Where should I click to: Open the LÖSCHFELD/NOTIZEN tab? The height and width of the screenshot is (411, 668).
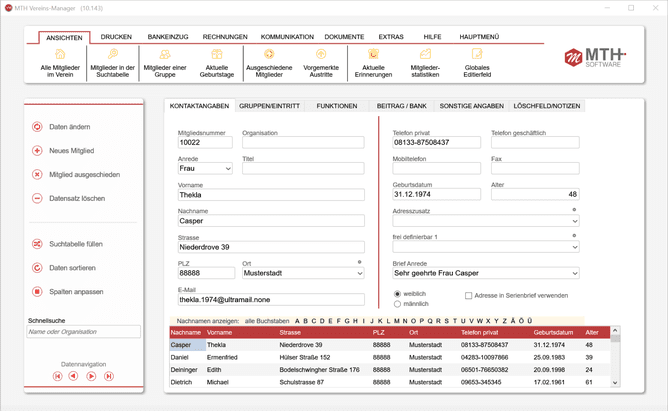(x=547, y=106)
